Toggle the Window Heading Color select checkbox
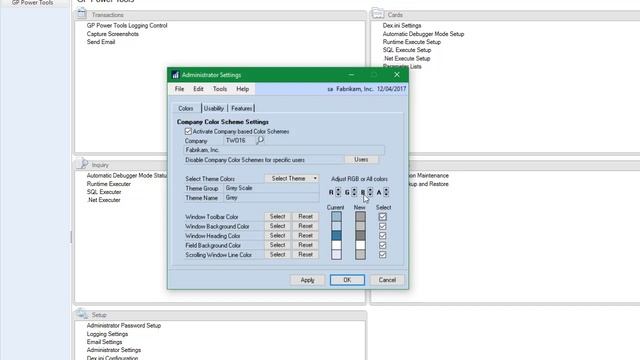Image resolution: width=640 pixels, height=360 pixels. [382, 236]
